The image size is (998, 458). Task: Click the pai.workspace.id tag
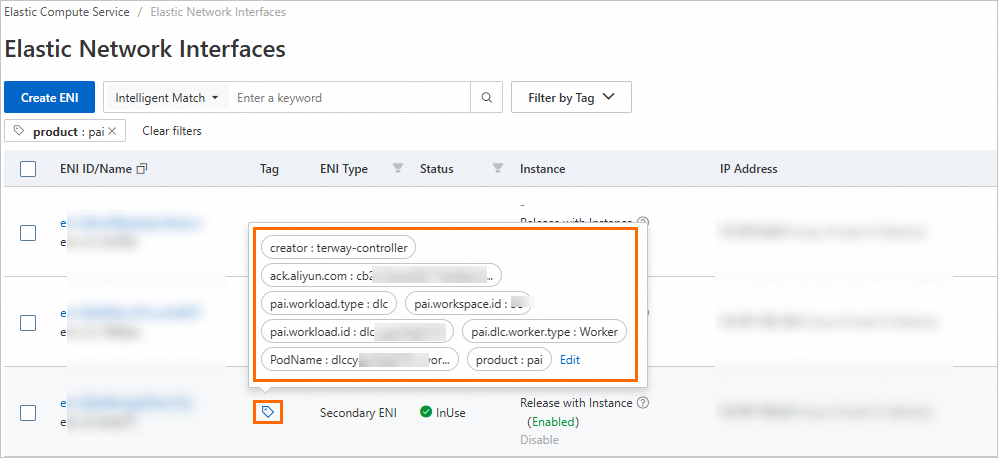click(469, 303)
